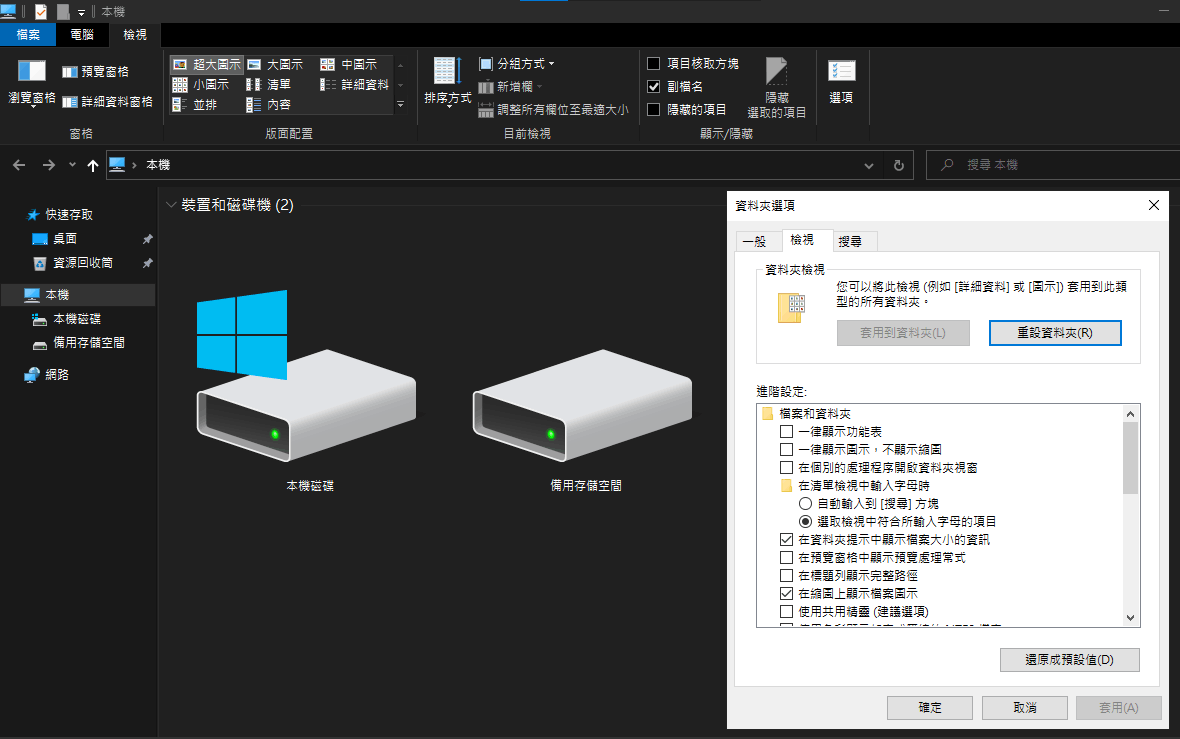
Task: Switch to 一般 tab in 資料夾選項
Action: (x=759, y=241)
